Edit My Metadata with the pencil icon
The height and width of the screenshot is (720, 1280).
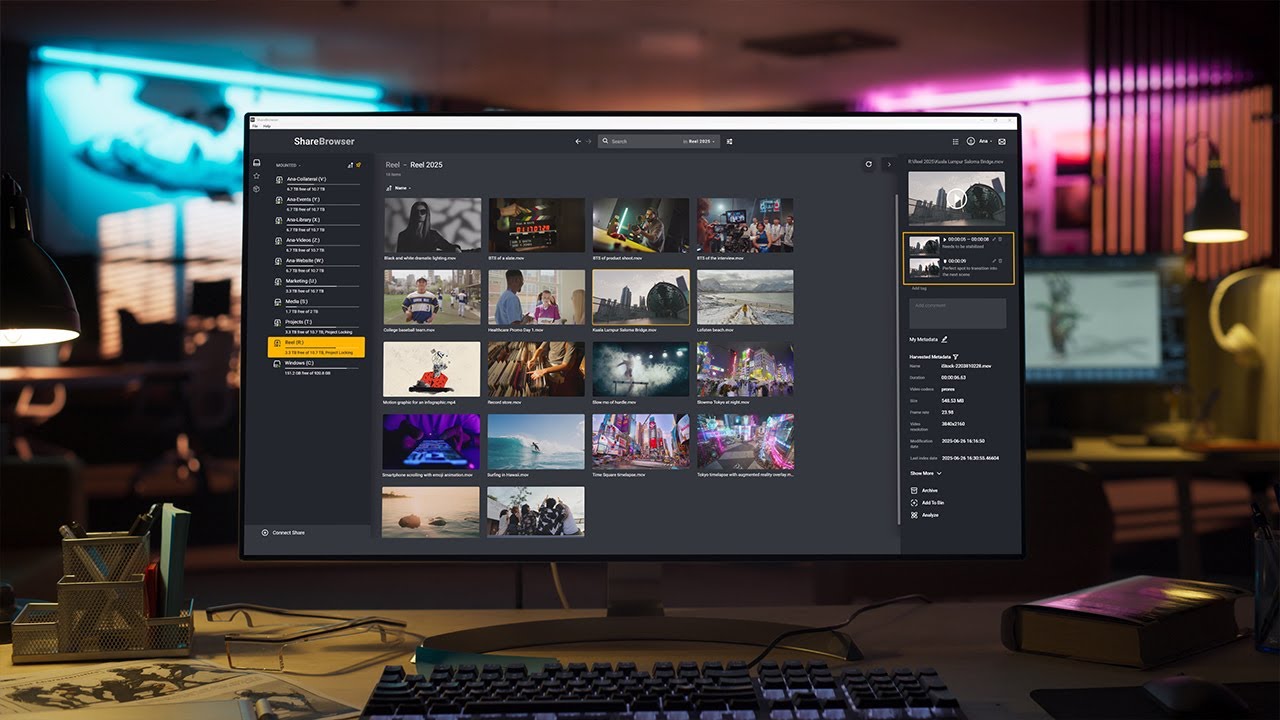(x=944, y=340)
